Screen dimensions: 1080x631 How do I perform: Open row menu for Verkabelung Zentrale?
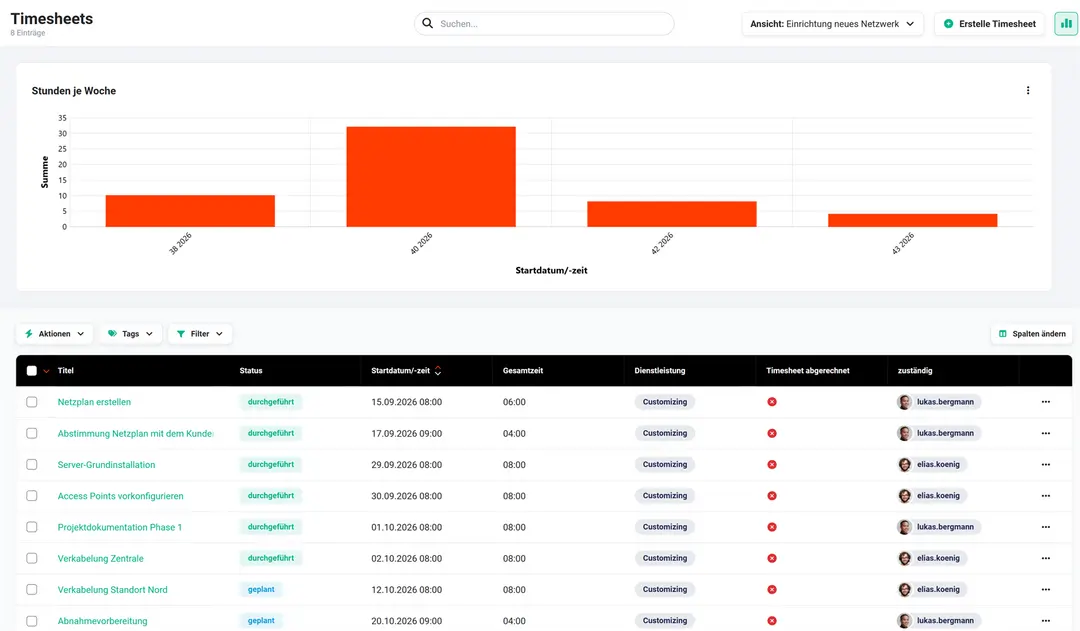pos(1046,558)
